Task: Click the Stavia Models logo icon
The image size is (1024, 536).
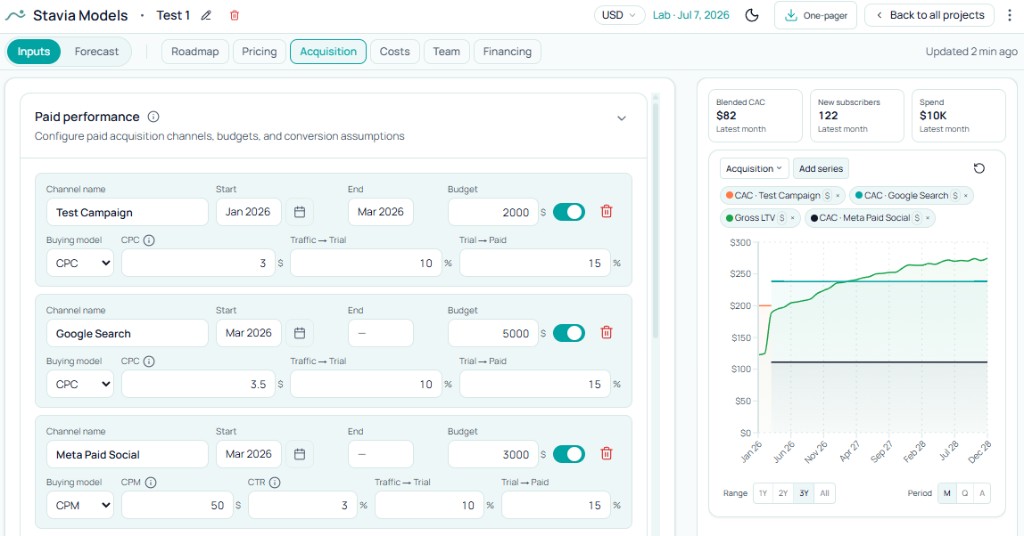Action: click(x=15, y=15)
